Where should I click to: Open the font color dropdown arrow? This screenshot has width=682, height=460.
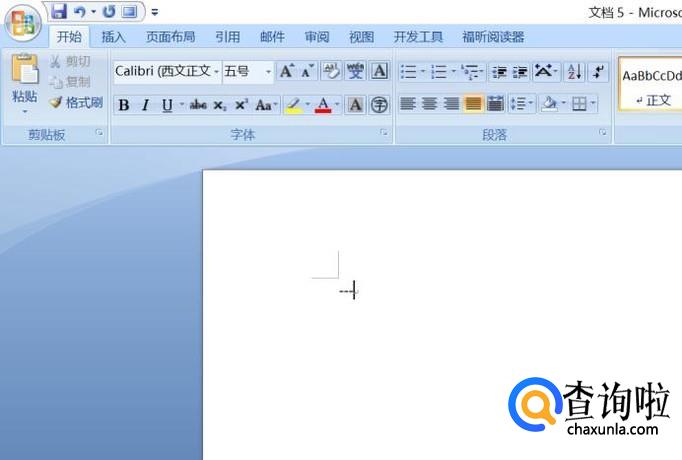click(337, 104)
